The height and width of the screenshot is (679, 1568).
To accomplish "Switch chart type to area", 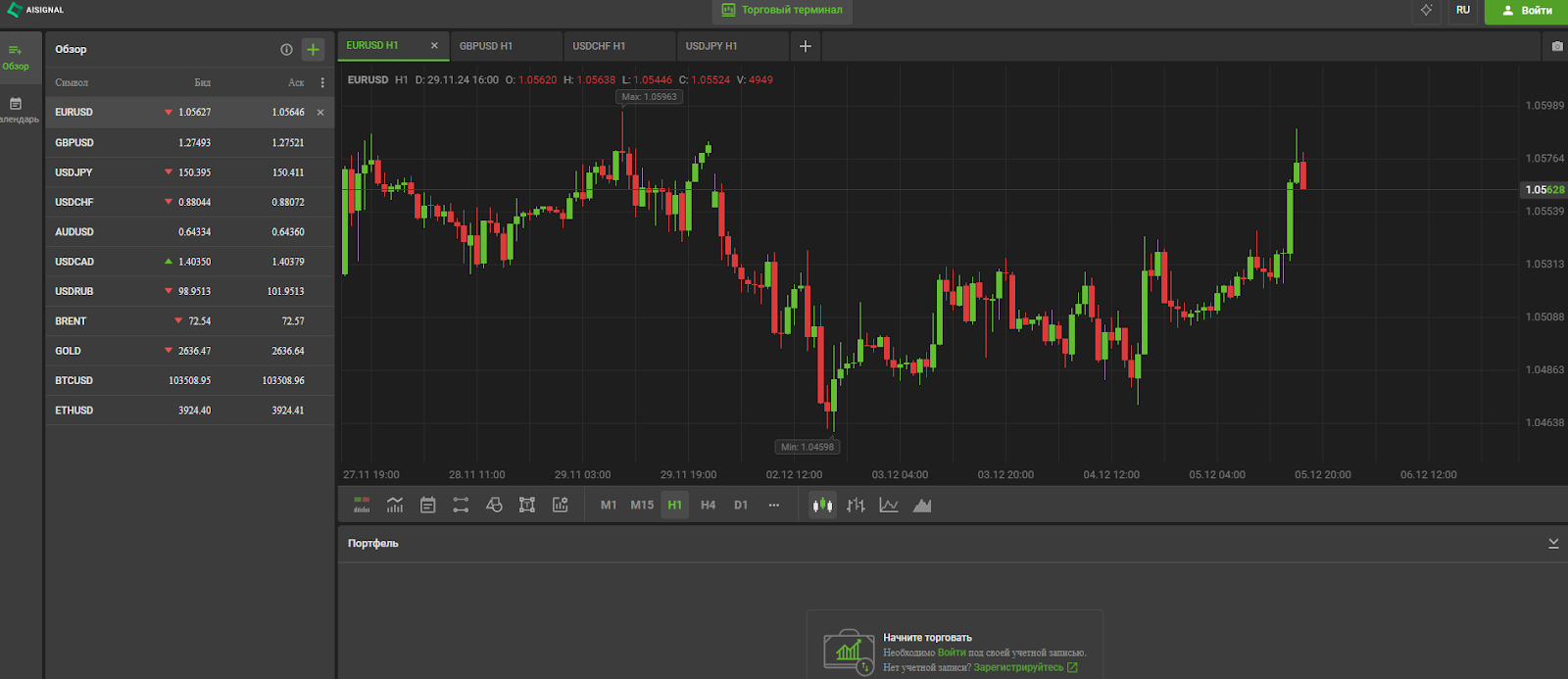I will pyautogui.click(x=922, y=506).
